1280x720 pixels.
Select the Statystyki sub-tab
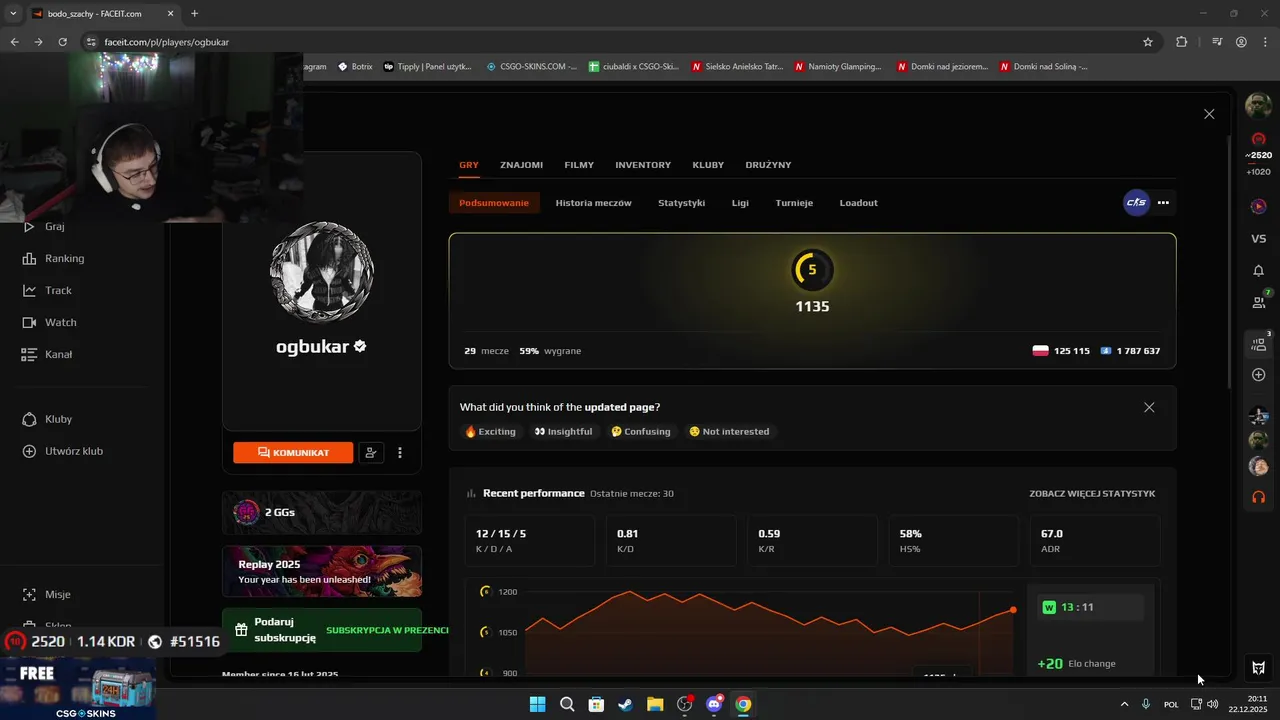[x=681, y=203]
